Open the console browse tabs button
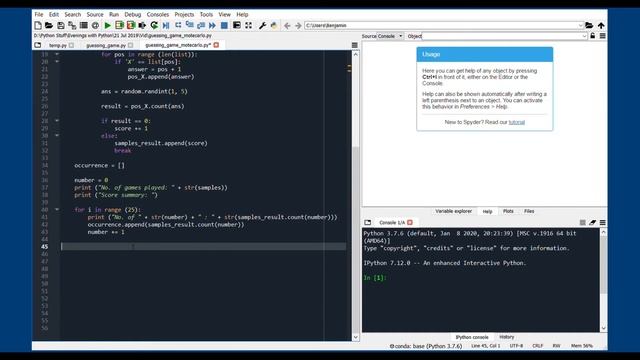The height and width of the screenshot is (360, 640). click(x=367, y=222)
